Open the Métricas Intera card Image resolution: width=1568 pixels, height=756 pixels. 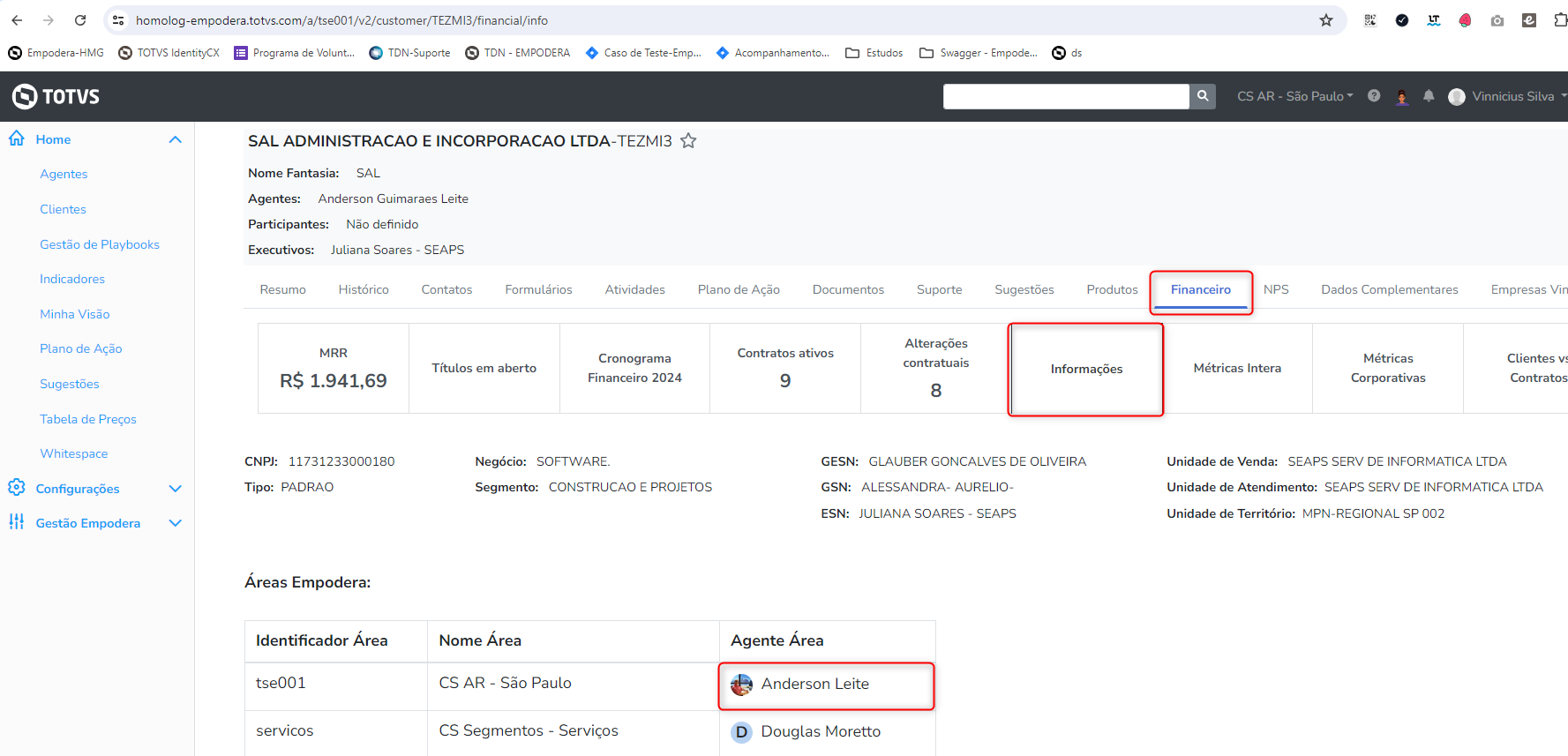coord(1237,368)
